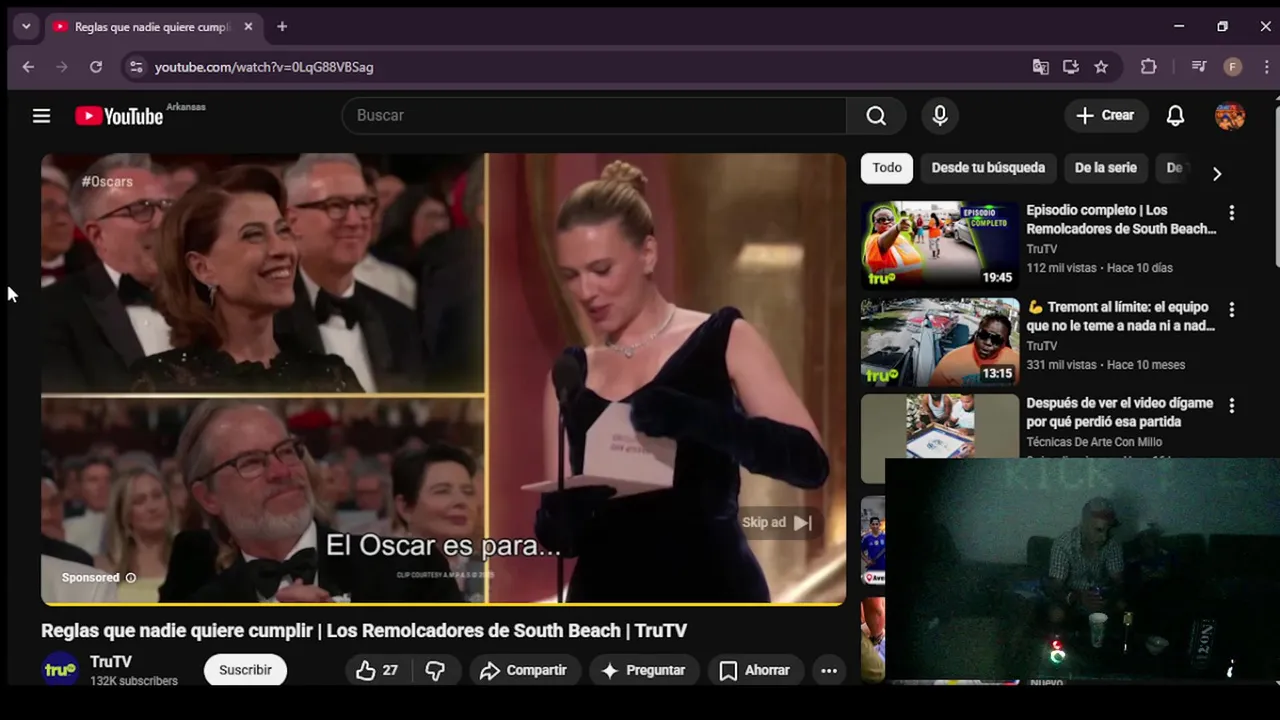Click the #Oscars hashtag in the ad
Image resolution: width=1280 pixels, height=720 pixels.
(107, 182)
